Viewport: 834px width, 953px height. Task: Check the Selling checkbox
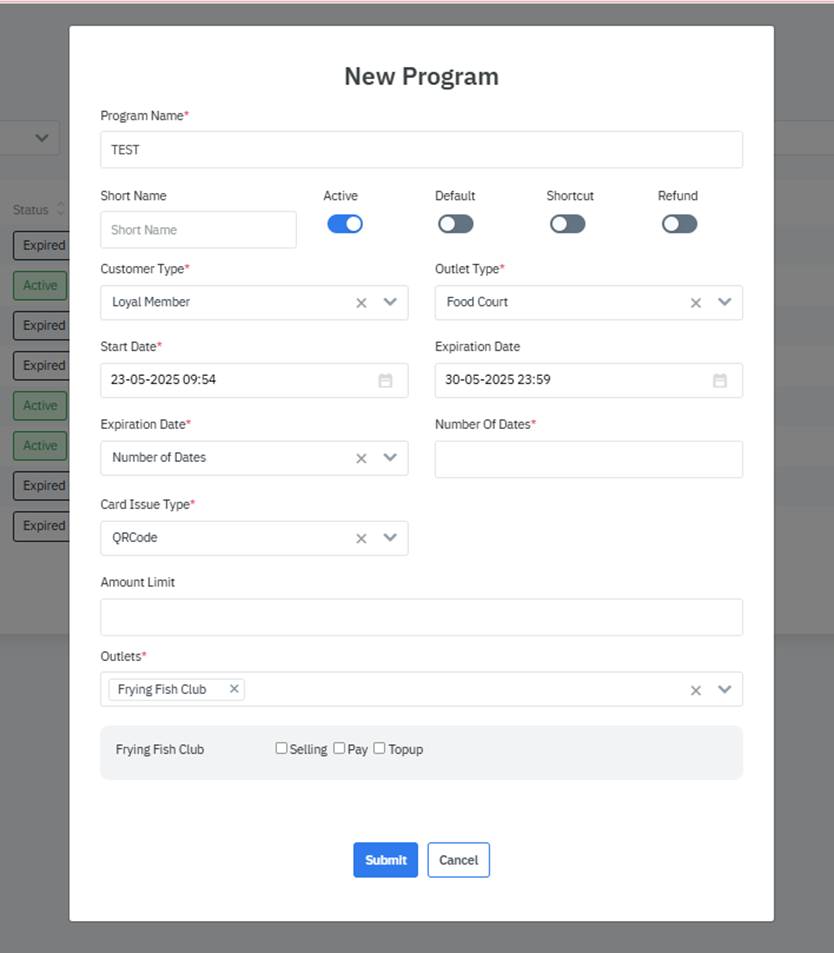pos(281,748)
